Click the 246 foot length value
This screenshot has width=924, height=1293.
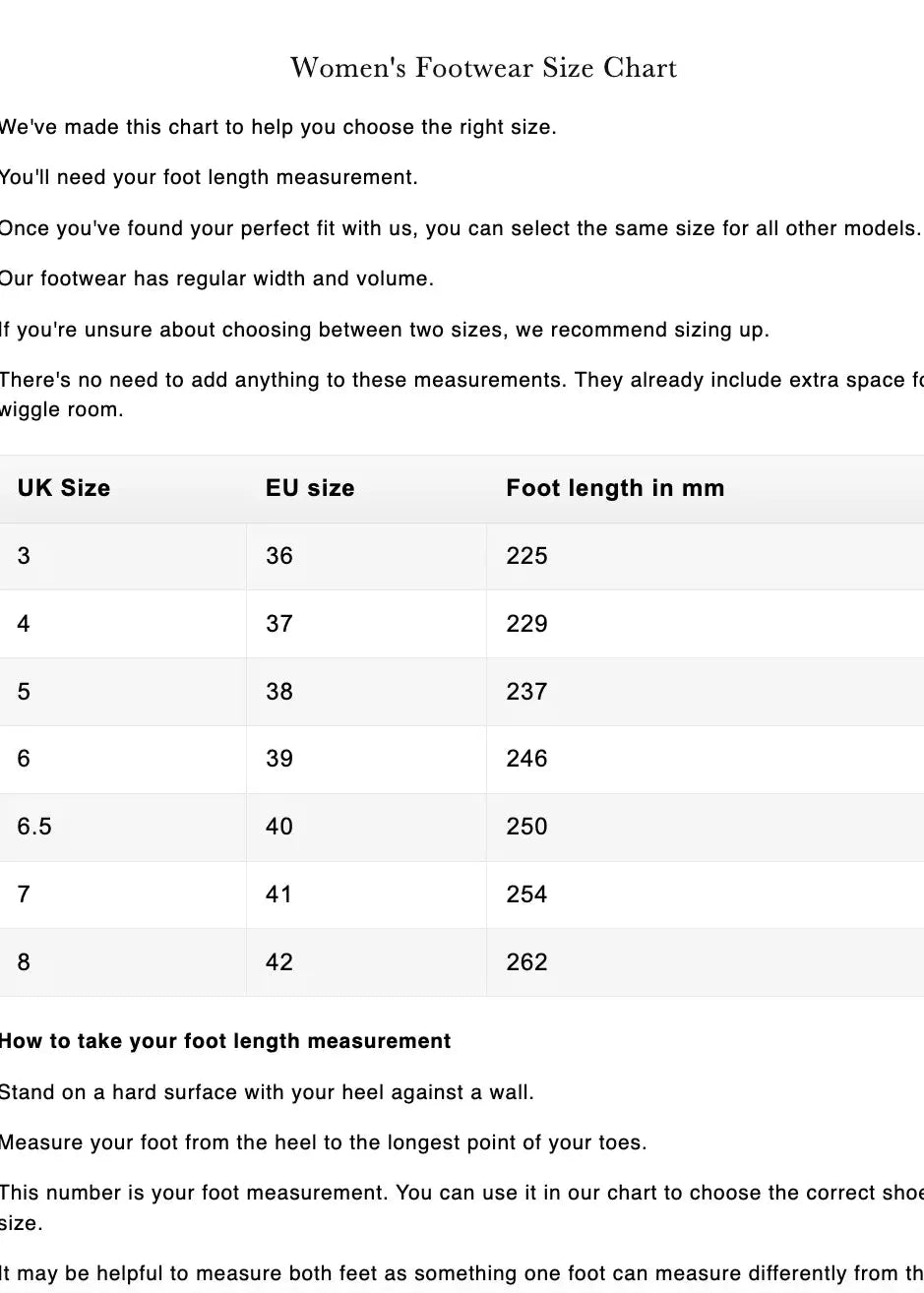click(526, 759)
